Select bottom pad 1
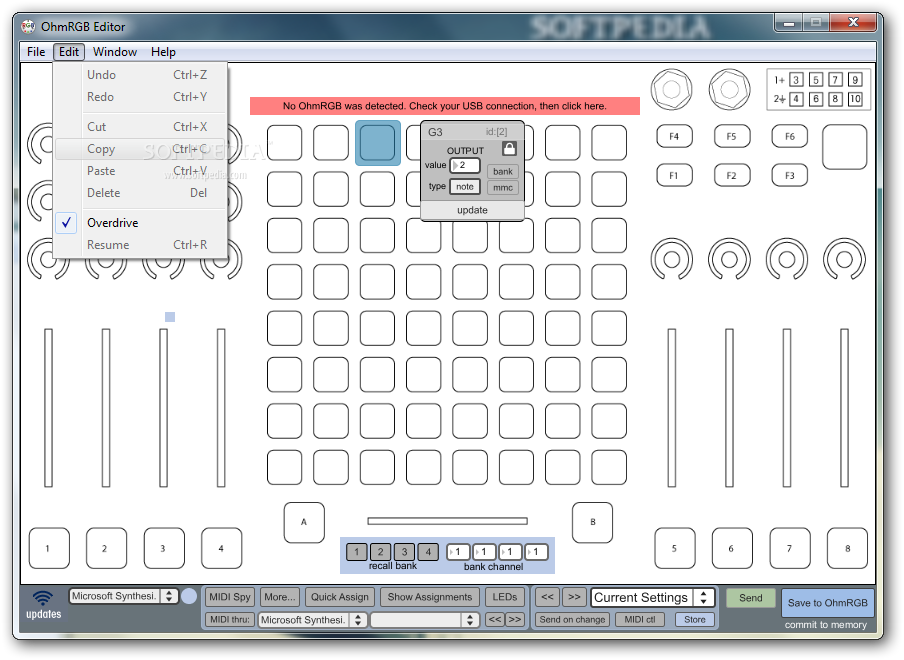Image resolution: width=904 pixels, height=660 pixels. (x=49, y=548)
